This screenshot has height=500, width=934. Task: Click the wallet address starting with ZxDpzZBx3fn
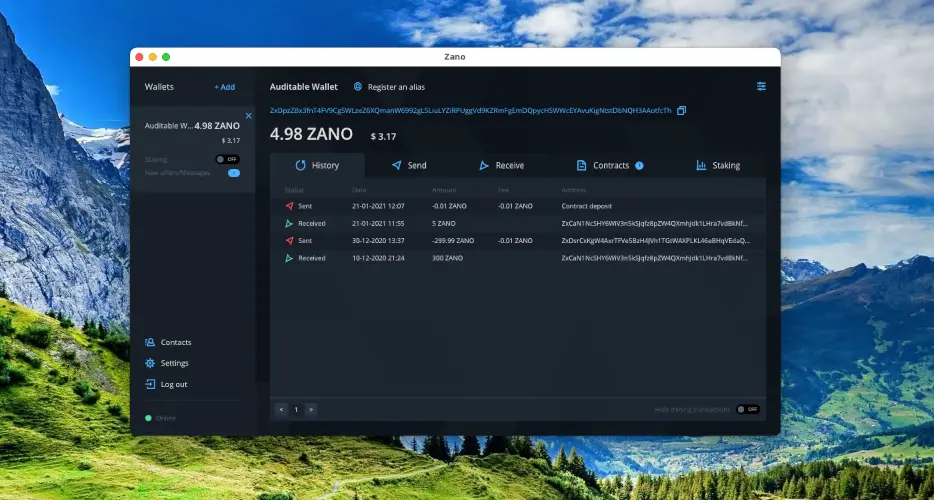(x=471, y=110)
